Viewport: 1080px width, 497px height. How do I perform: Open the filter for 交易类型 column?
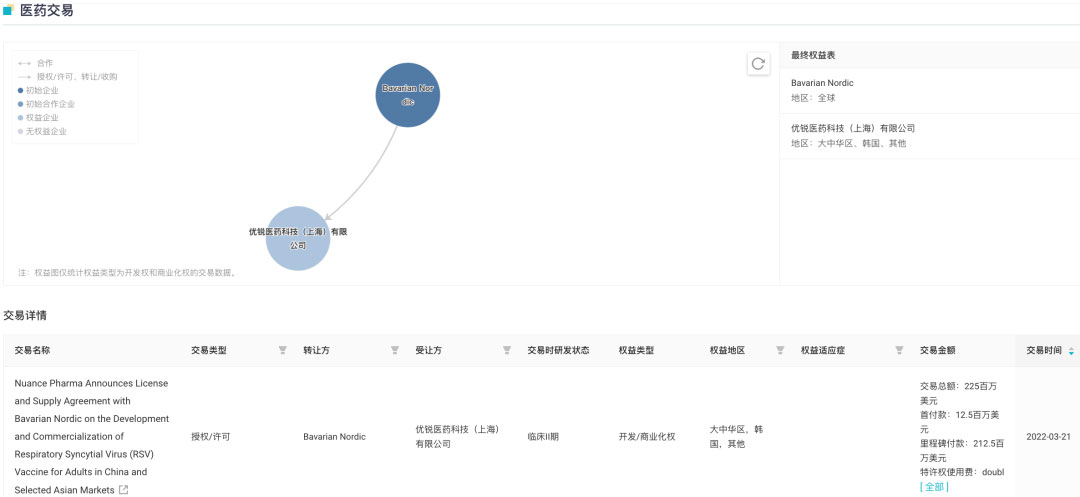coord(282,351)
